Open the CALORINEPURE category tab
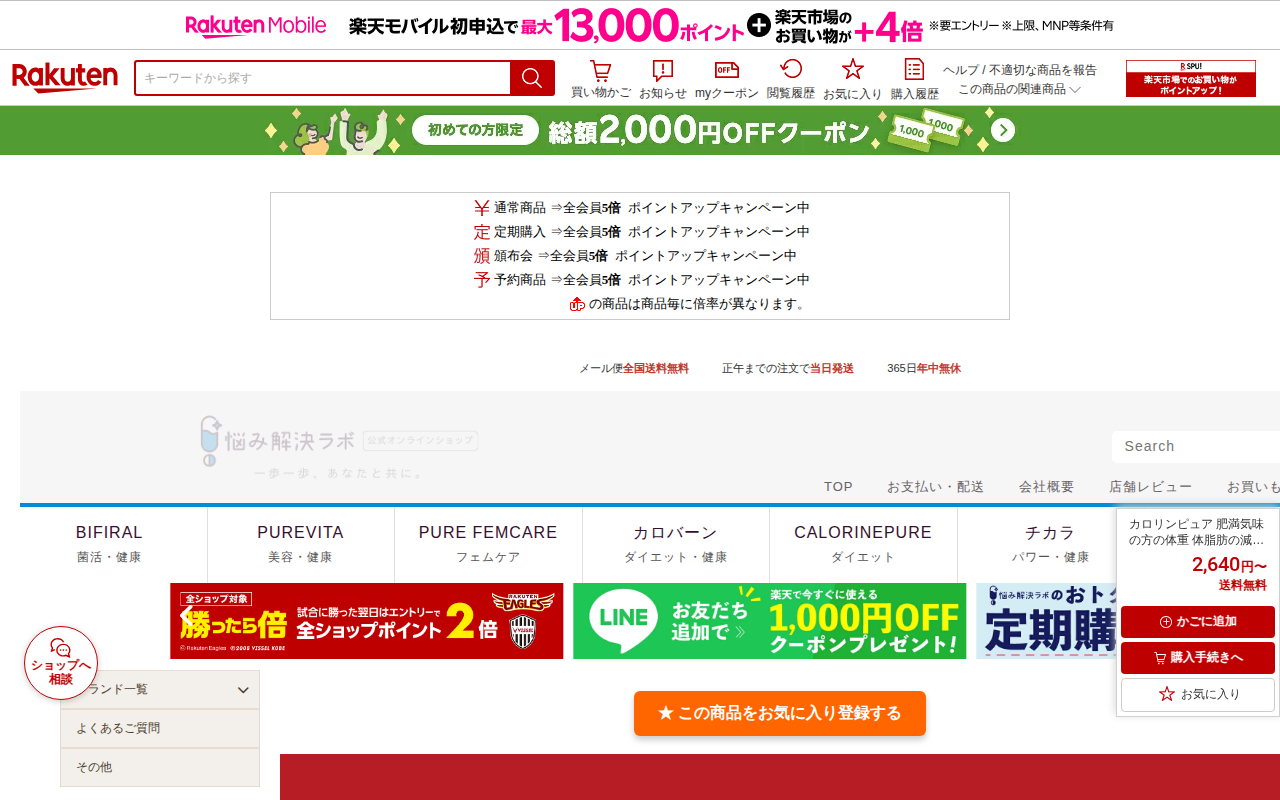Viewport: 1280px width, 800px height. (x=863, y=544)
